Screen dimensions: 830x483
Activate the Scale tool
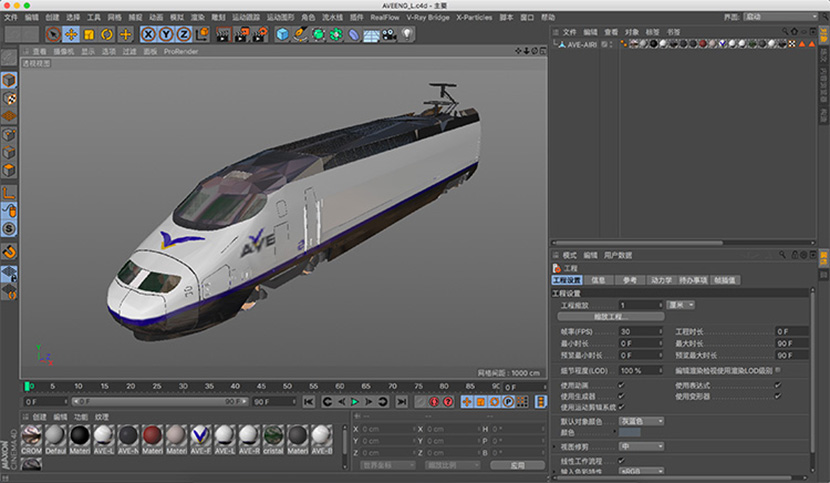[89, 34]
